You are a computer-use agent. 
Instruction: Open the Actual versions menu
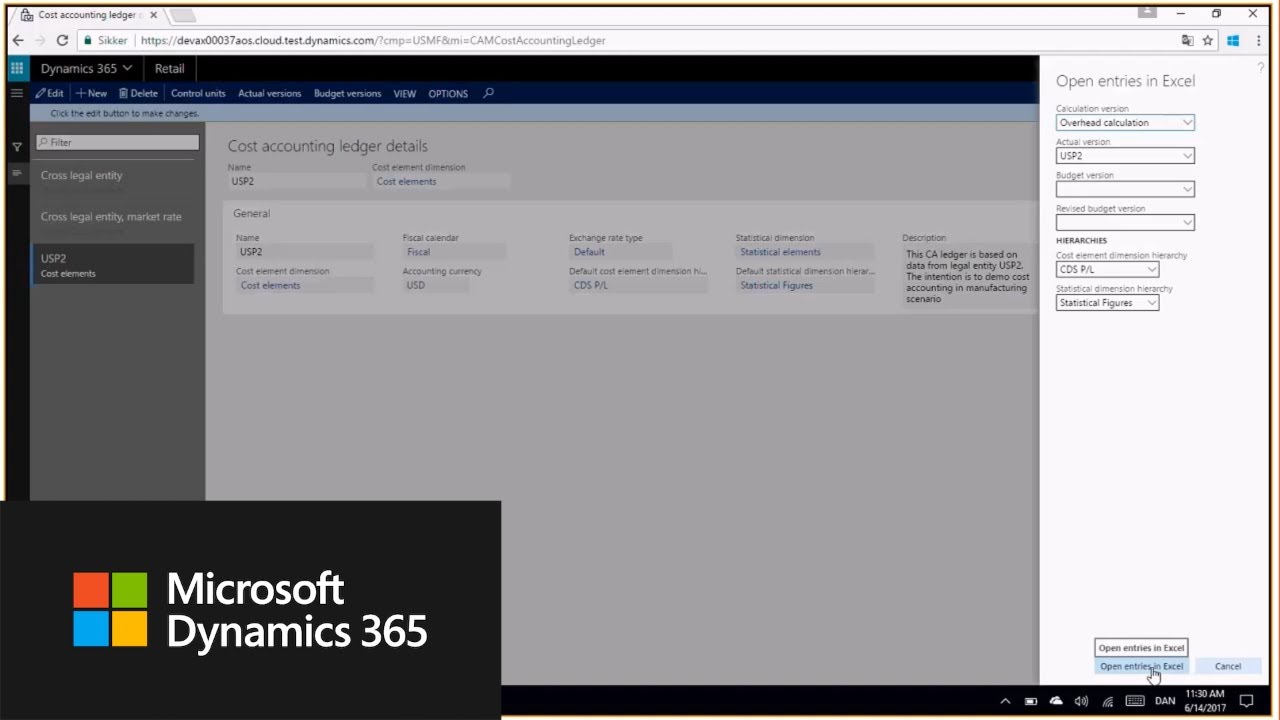click(270, 93)
